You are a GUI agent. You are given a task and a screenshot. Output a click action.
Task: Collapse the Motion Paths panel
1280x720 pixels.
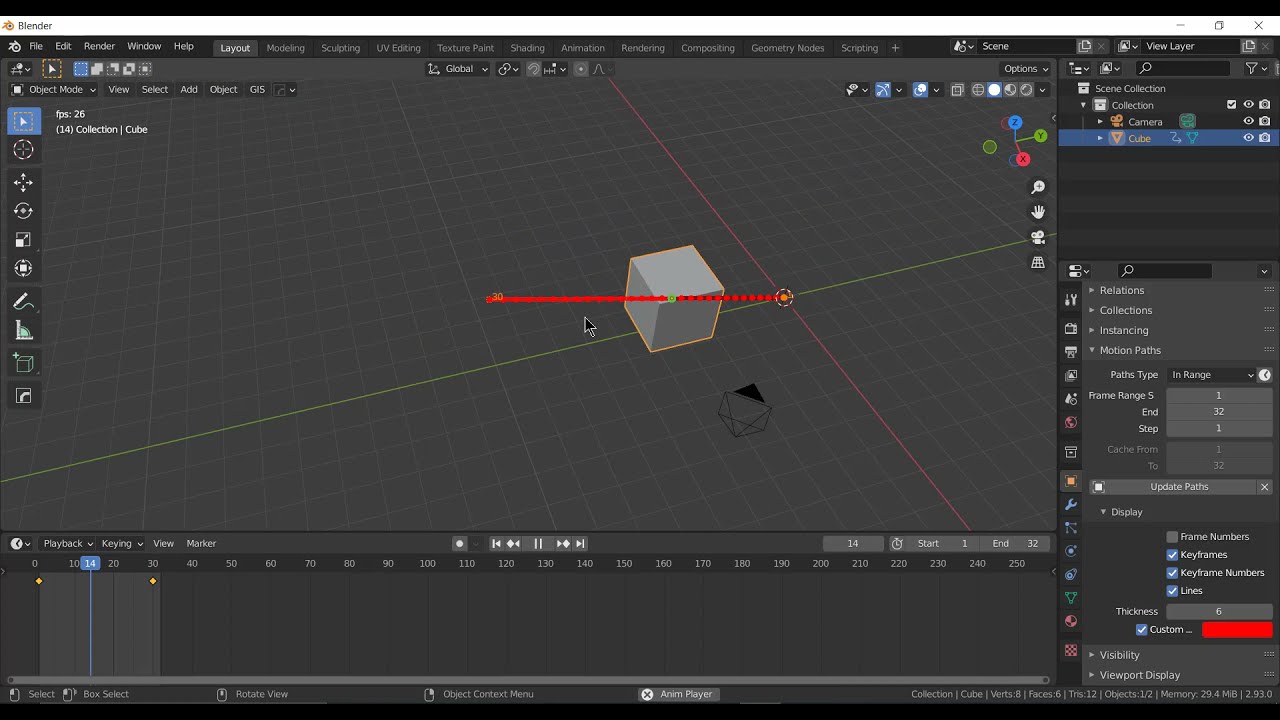(1129, 350)
